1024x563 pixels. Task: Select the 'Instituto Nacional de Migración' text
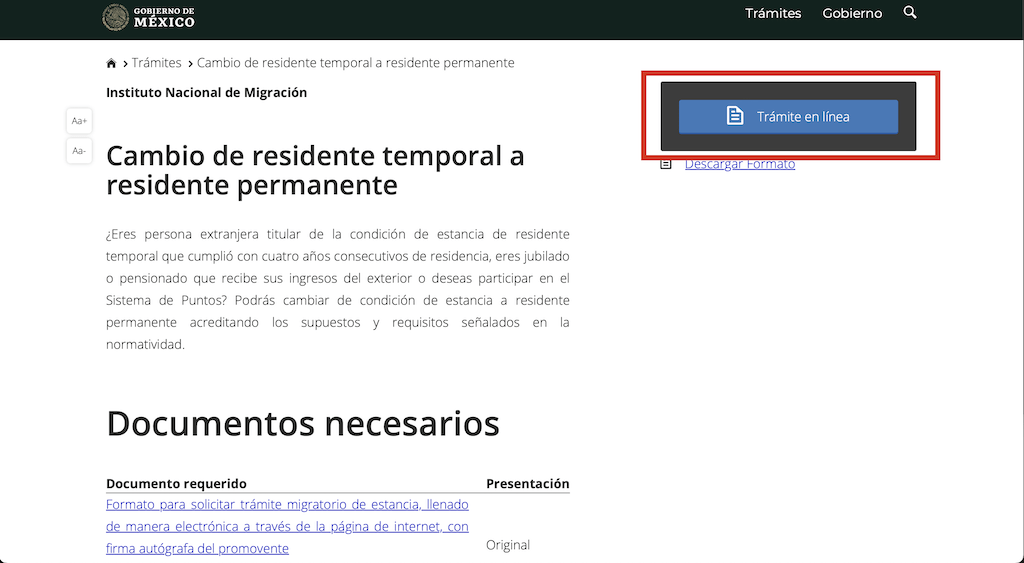(x=206, y=93)
